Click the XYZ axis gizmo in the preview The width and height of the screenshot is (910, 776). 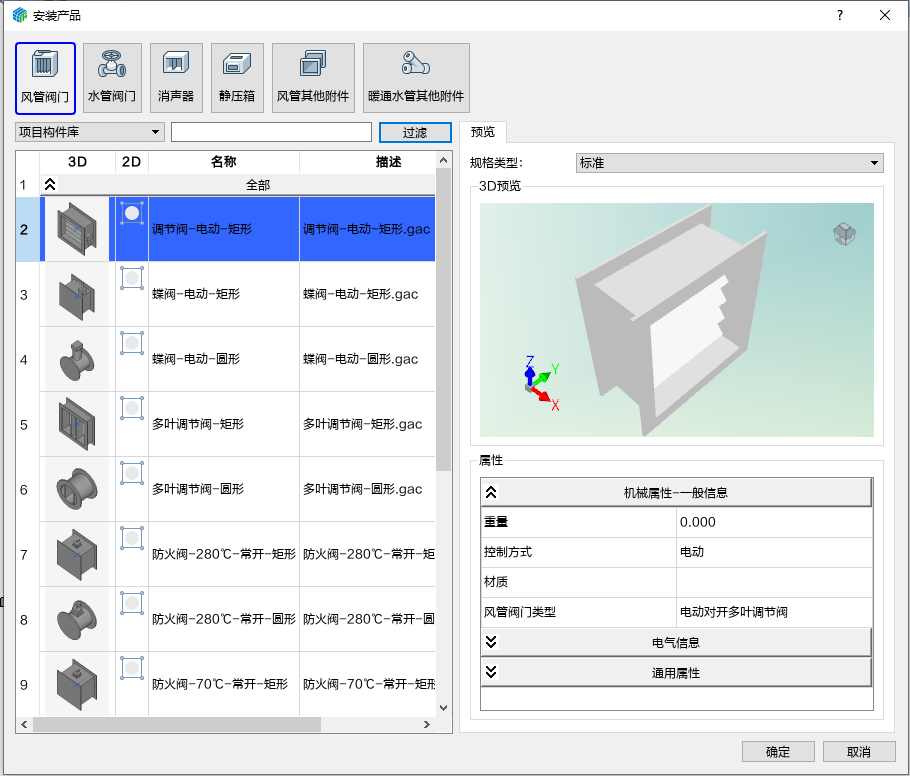[542, 384]
